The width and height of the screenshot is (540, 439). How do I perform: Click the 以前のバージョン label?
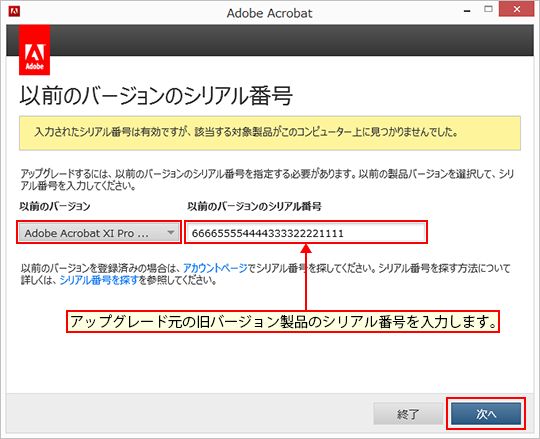55,206
